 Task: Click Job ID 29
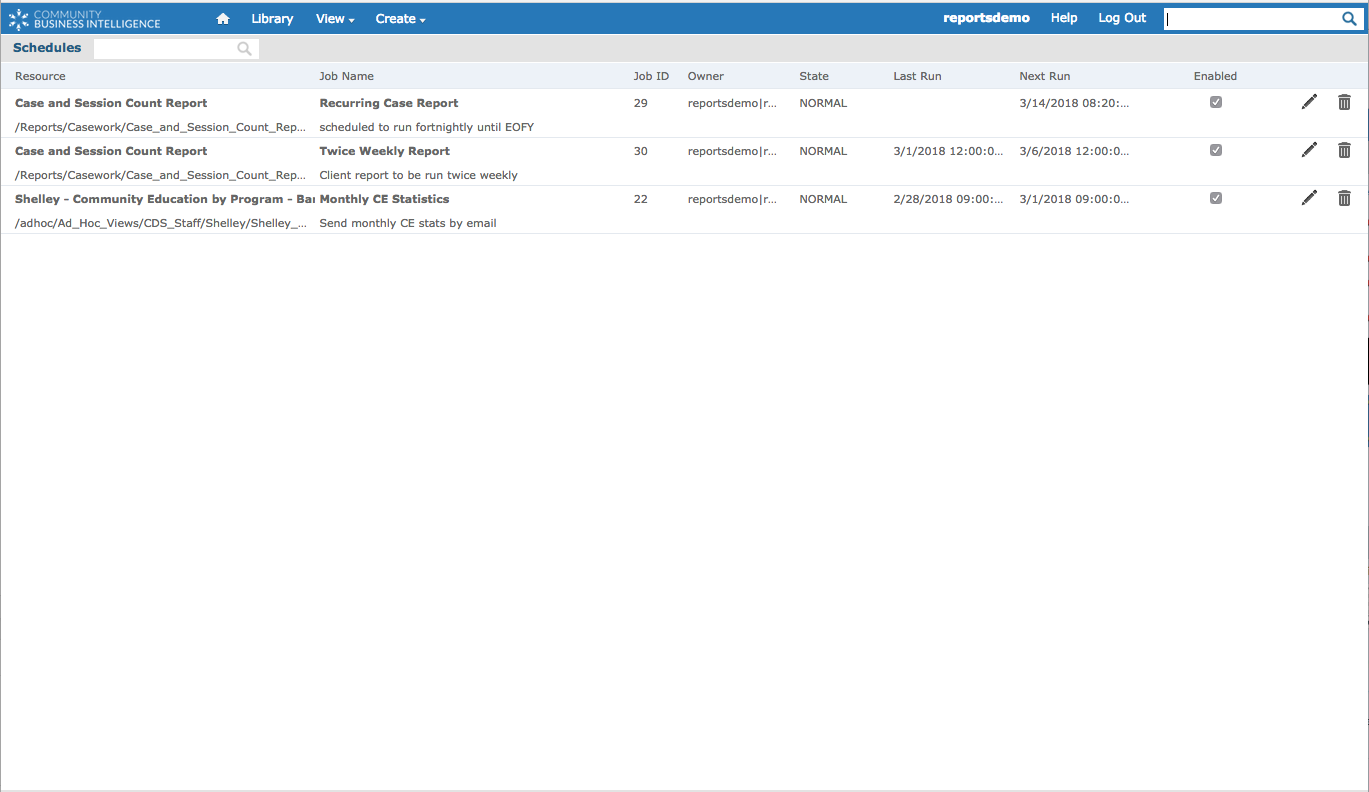coord(641,103)
